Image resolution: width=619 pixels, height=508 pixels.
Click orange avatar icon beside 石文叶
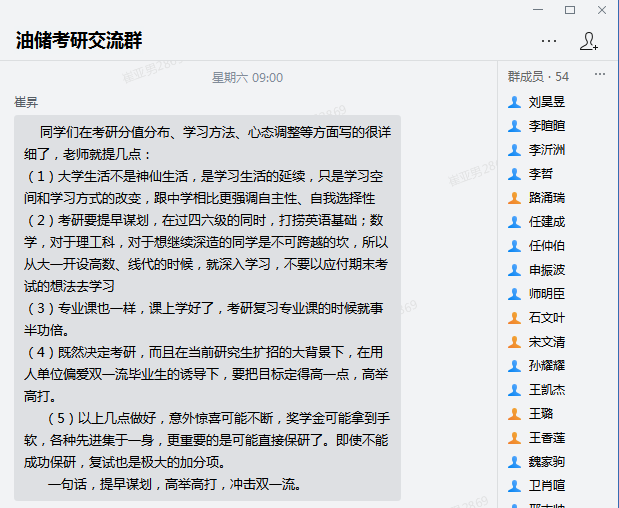pos(515,318)
